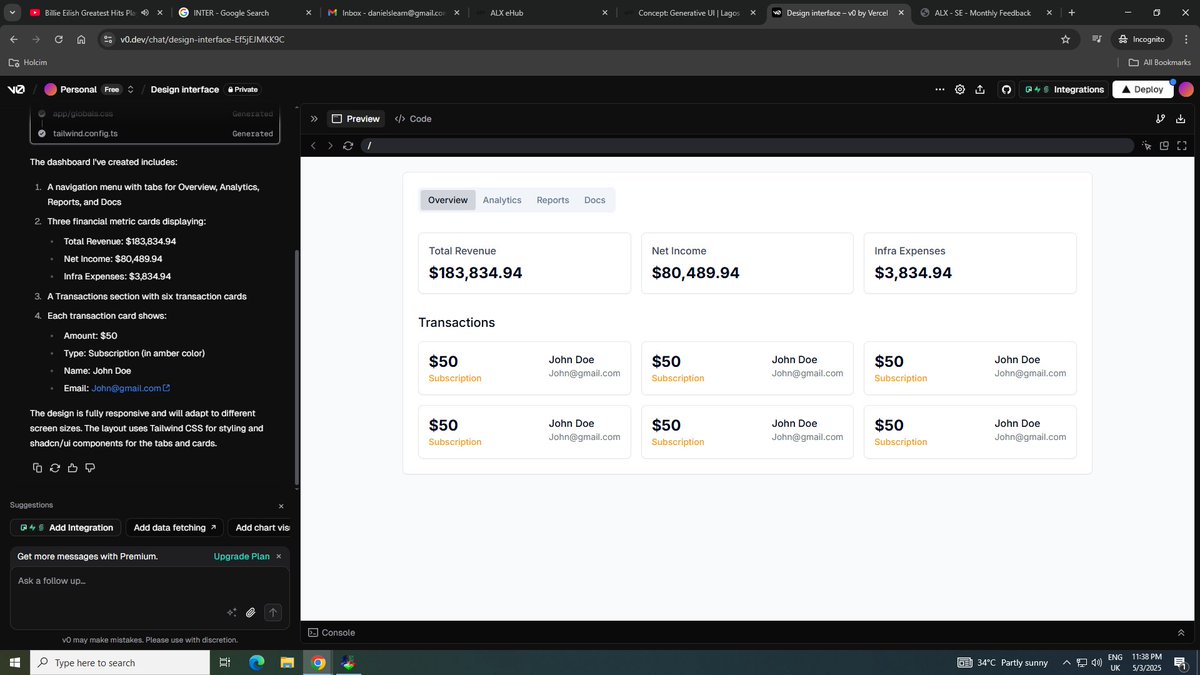Viewport: 1200px width, 675px height.
Task: Open the Holcim bookmark
Action: tap(28, 62)
